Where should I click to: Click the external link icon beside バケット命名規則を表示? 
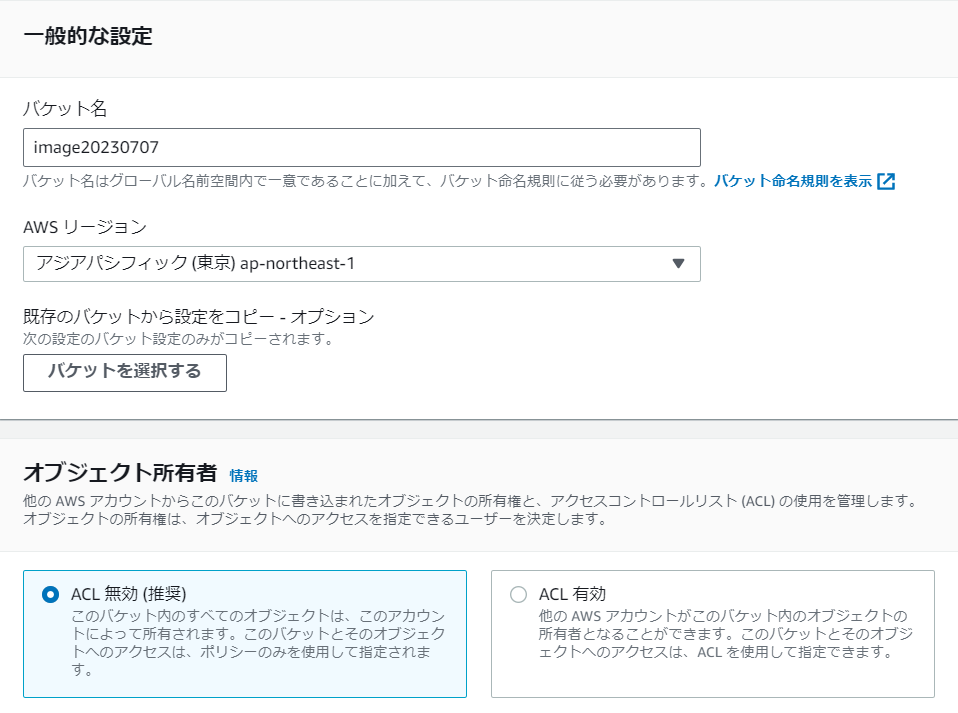(x=886, y=181)
